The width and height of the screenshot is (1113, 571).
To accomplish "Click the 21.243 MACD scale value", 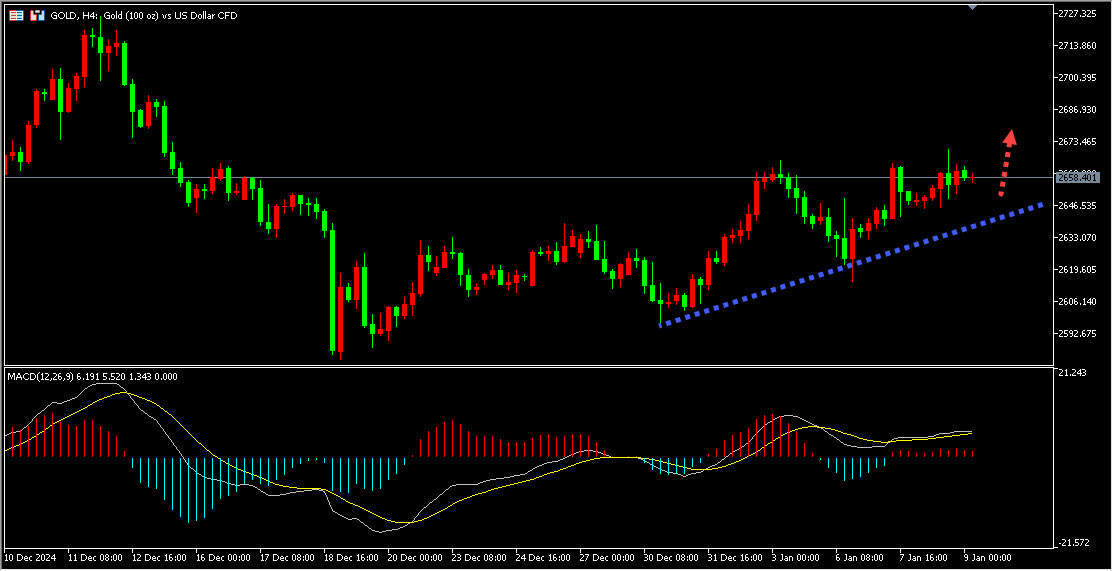I will [x=1073, y=374].
